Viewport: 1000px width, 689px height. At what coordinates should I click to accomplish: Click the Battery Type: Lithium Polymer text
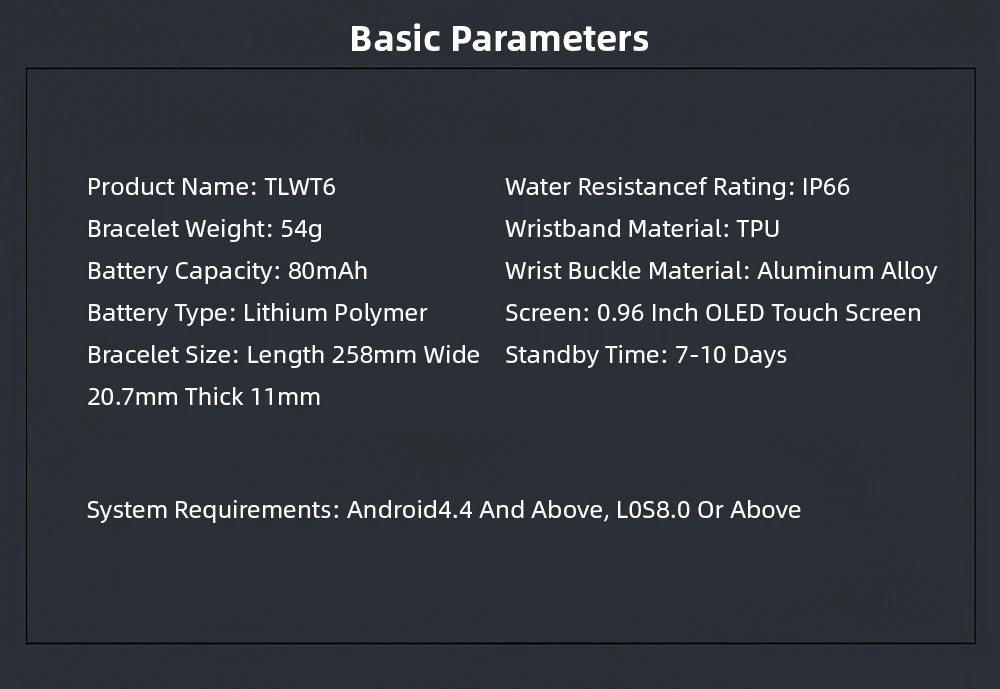click(x=257, y=313)
